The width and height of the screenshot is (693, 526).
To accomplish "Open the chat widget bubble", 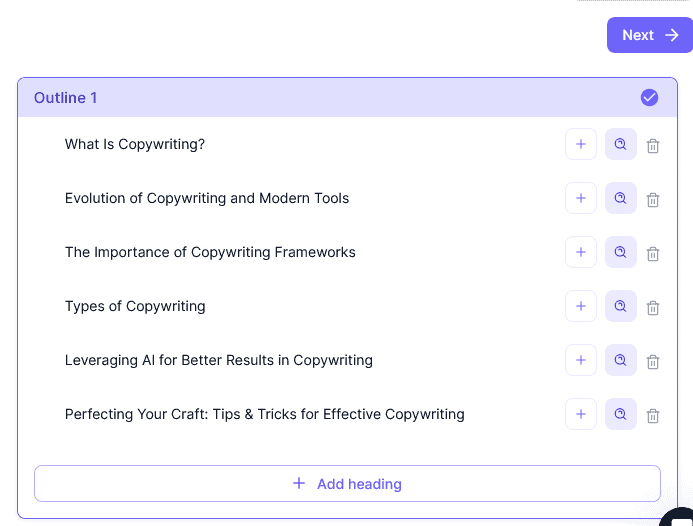I will (680, 518).
